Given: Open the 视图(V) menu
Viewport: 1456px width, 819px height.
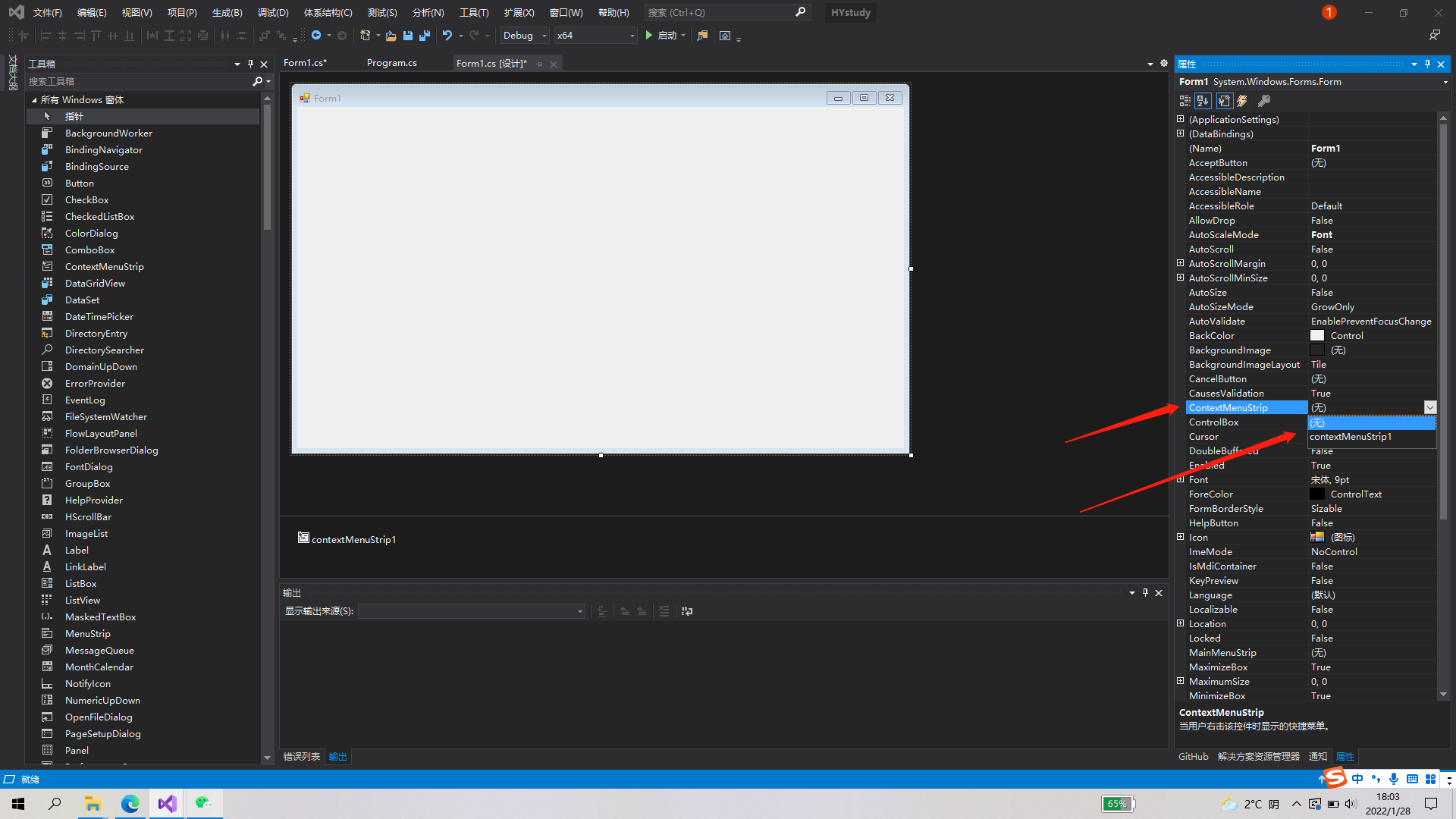Looking at the screenshot, I should 136,12.
